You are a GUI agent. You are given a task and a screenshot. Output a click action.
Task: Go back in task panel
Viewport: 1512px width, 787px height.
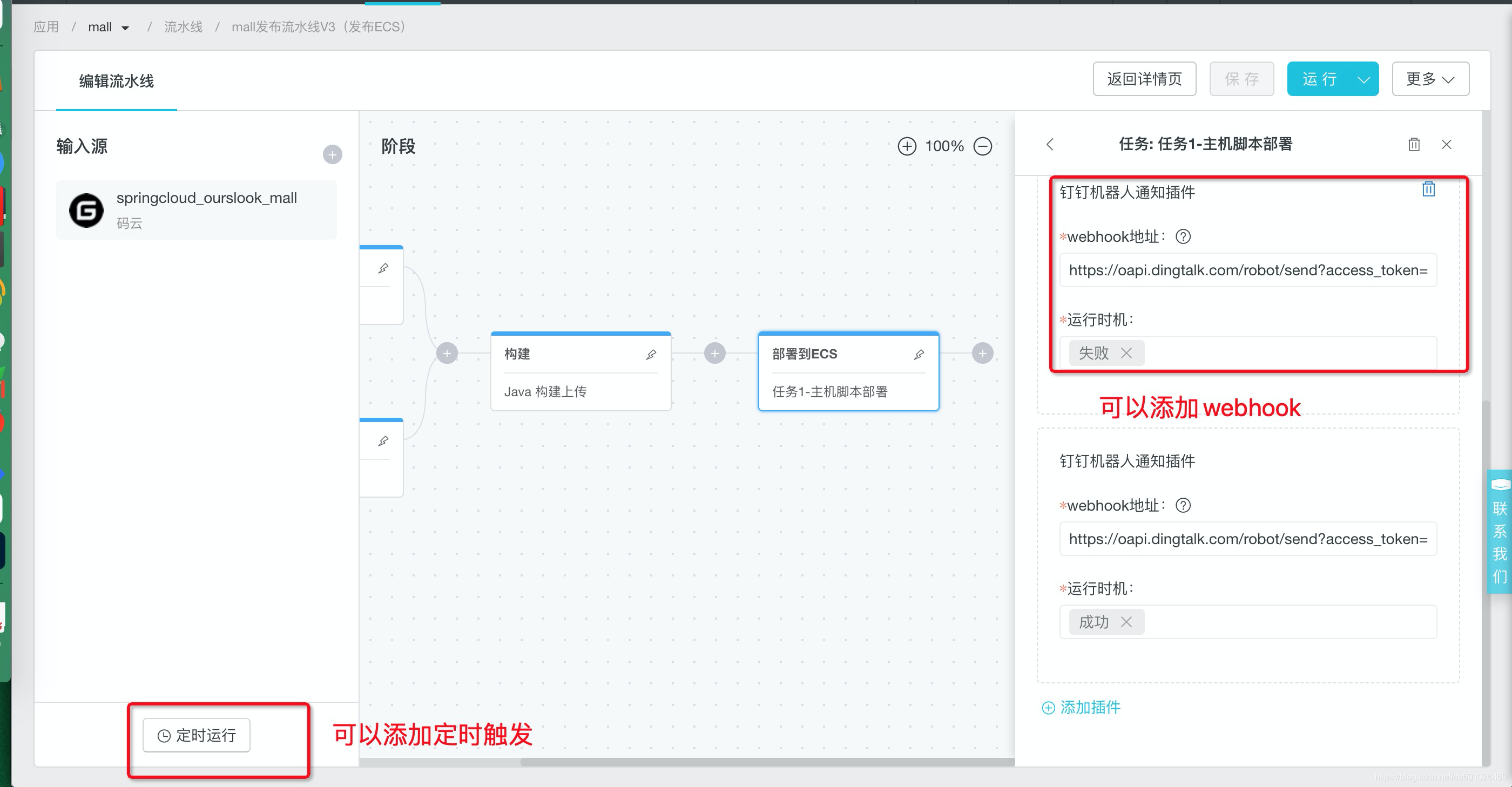click(x=1050, y=144)
